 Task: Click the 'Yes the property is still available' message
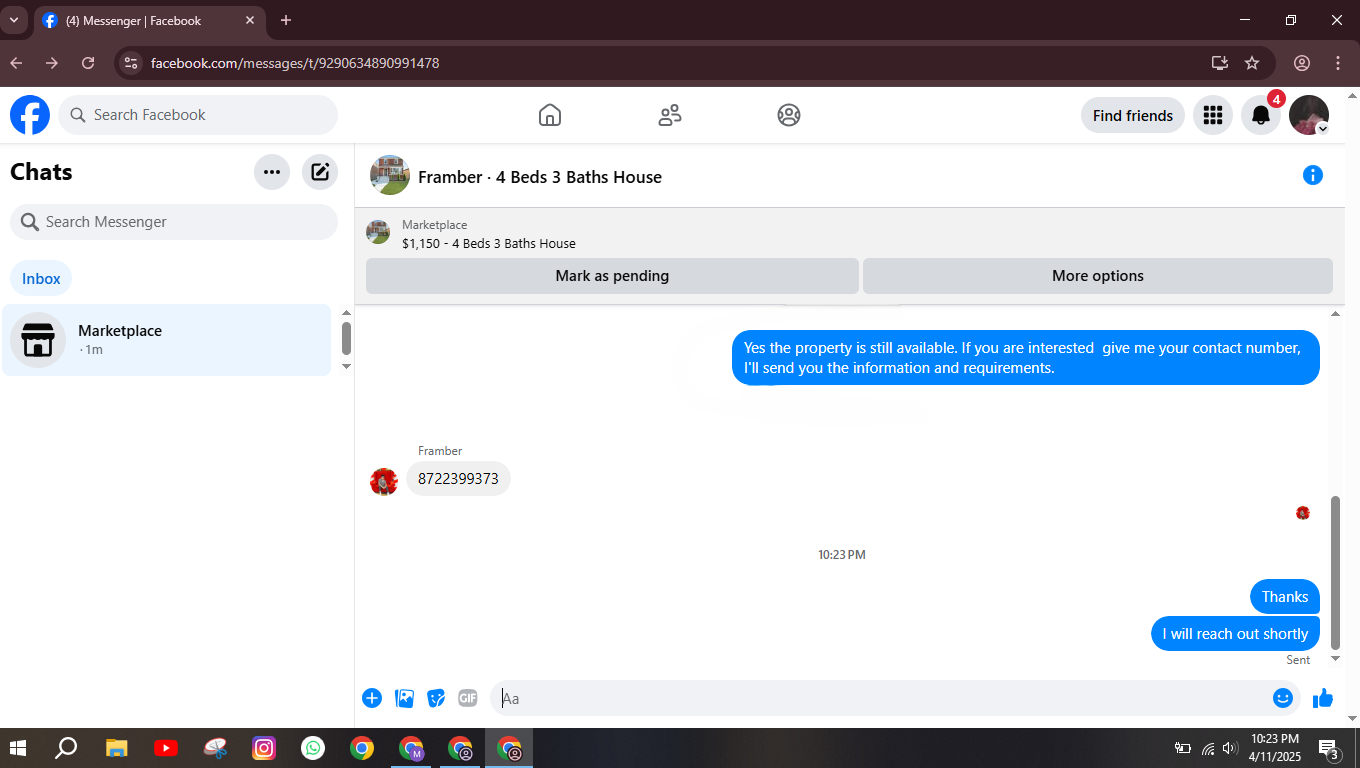[x=1026, y=358]
